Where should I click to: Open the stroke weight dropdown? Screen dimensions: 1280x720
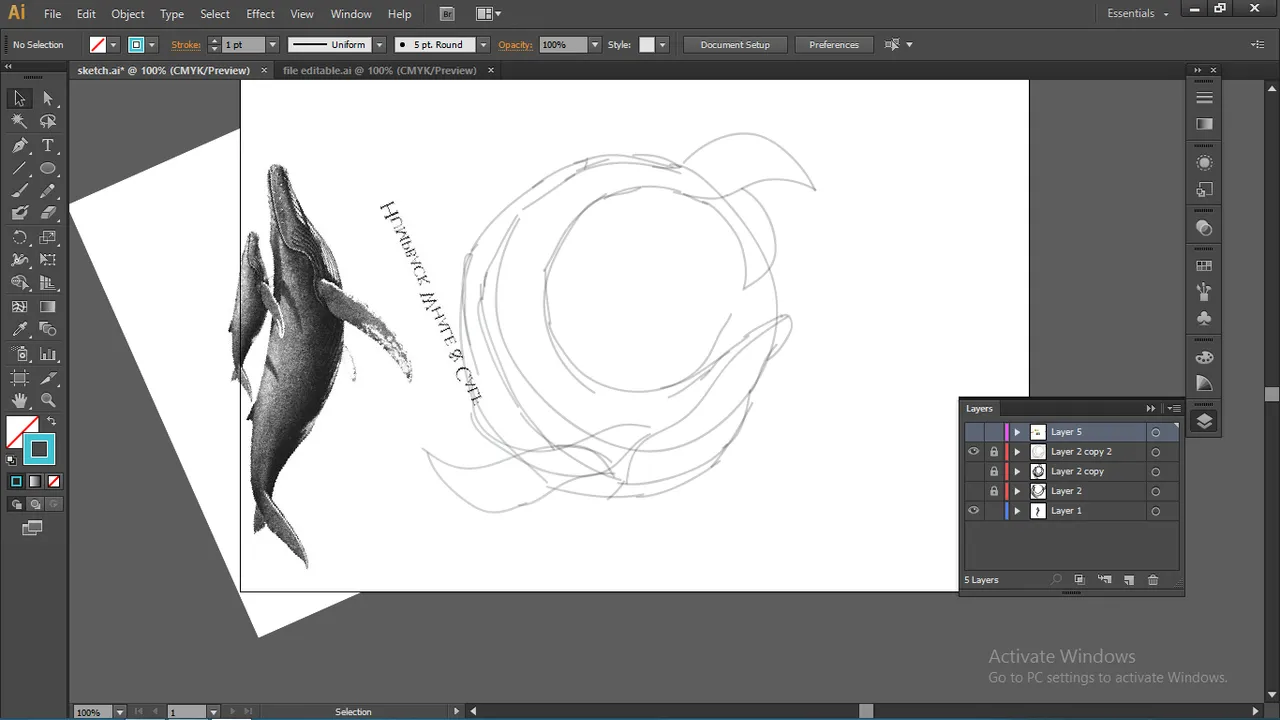click(272, 45)
